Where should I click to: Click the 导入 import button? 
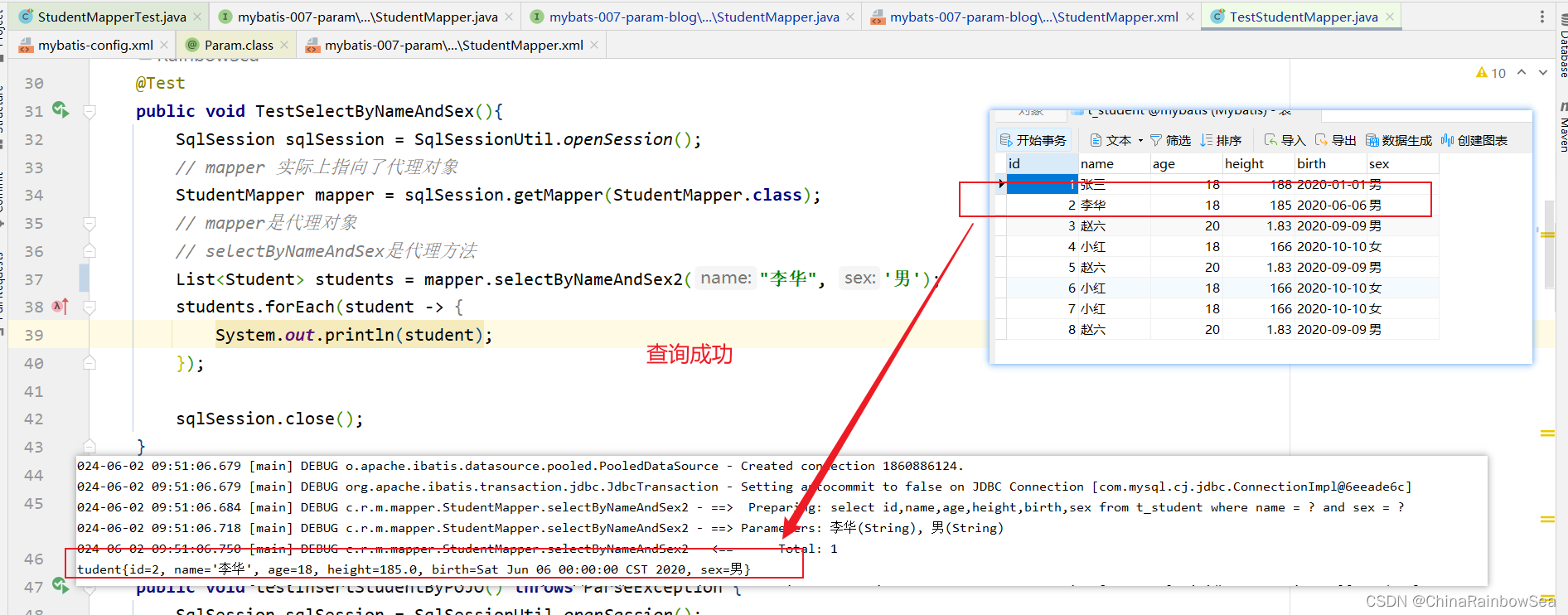pos(1285,140)
